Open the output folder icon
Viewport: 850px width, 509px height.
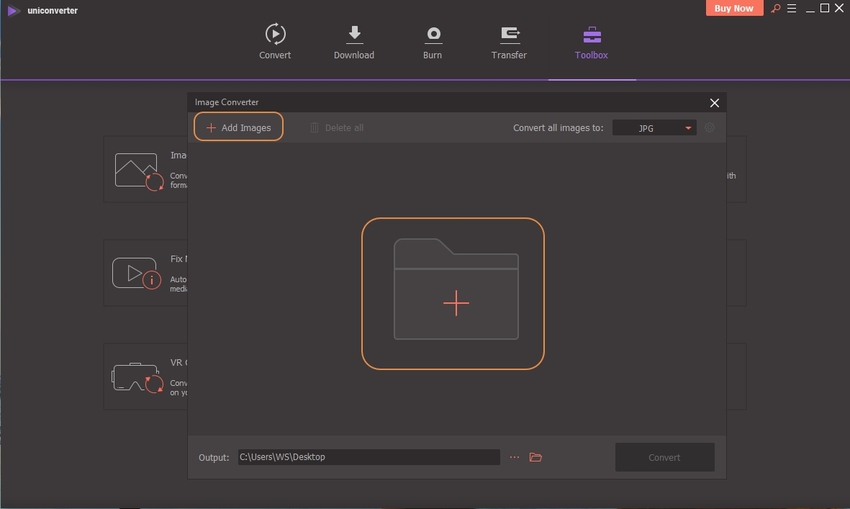[x=536, y=457]
